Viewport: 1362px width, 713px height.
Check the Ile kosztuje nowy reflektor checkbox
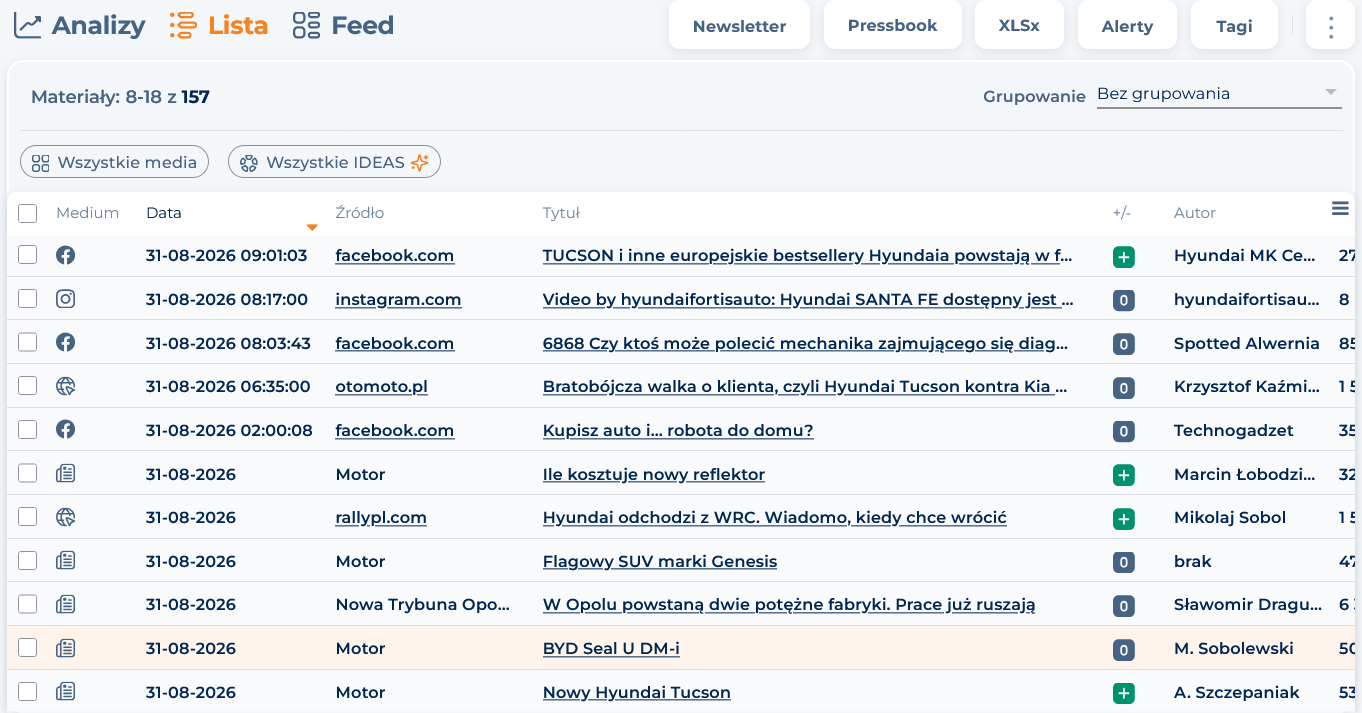28,473
